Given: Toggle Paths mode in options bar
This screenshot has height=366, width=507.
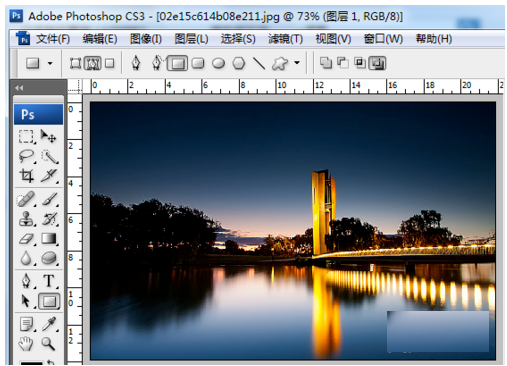Looking at the screenshot, I should [92, 63].
